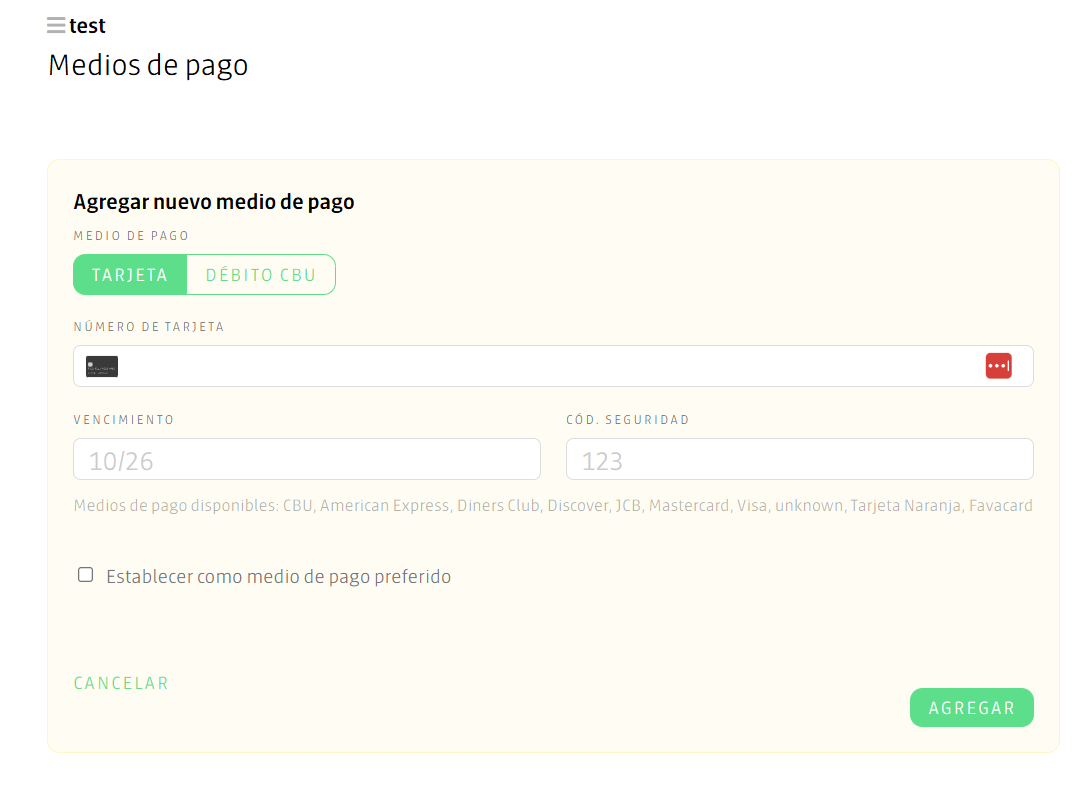Viewport: 1082px width, 801px height.
Task: Select 'Mastercard' in the available payment methods list
Action: pyautogui.click(x=689, y=505)
